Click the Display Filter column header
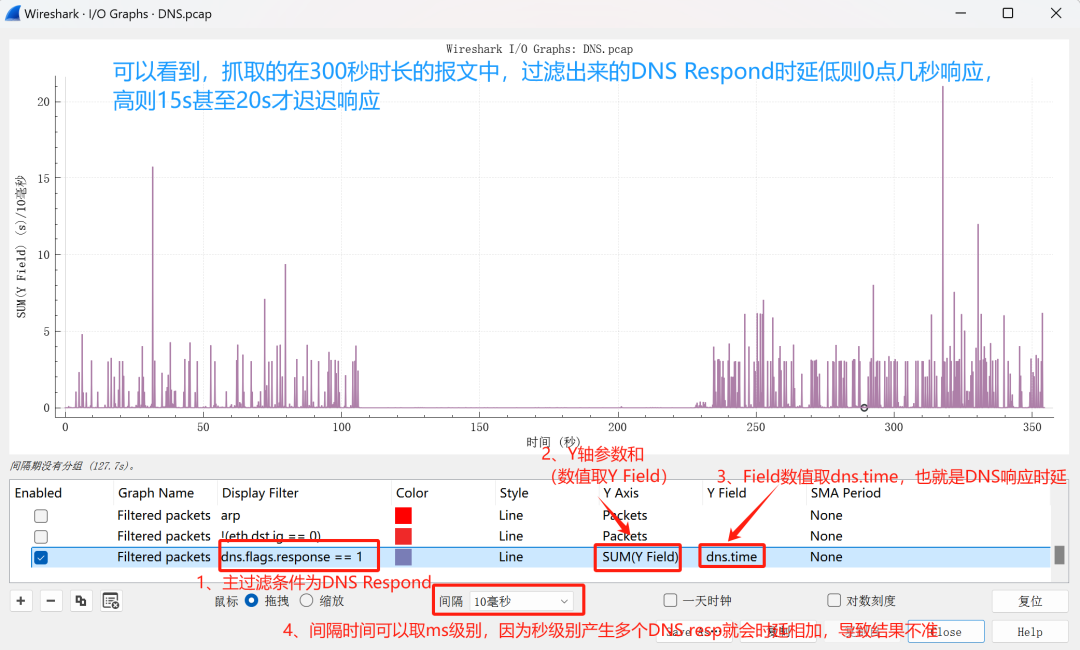This screenshot has height=650, width=1080. [260, 493]
